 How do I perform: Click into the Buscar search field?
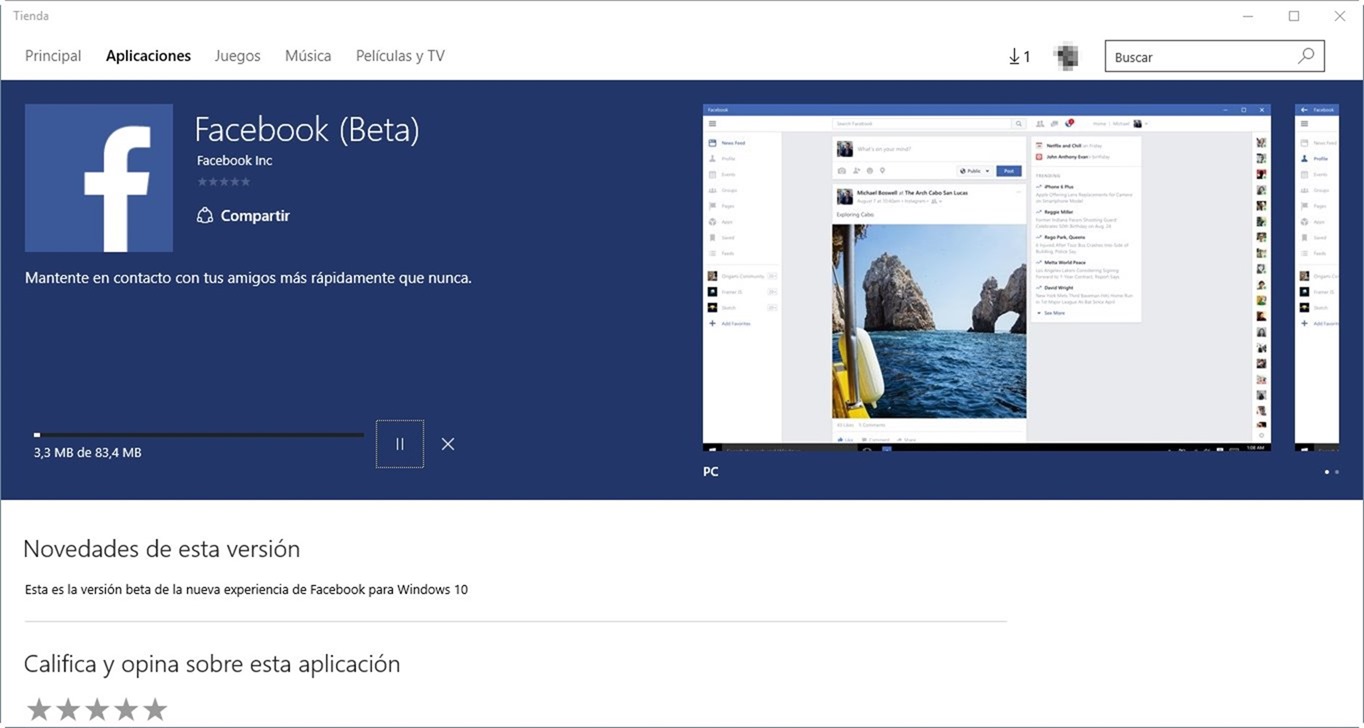click(x=1214, y=57)
